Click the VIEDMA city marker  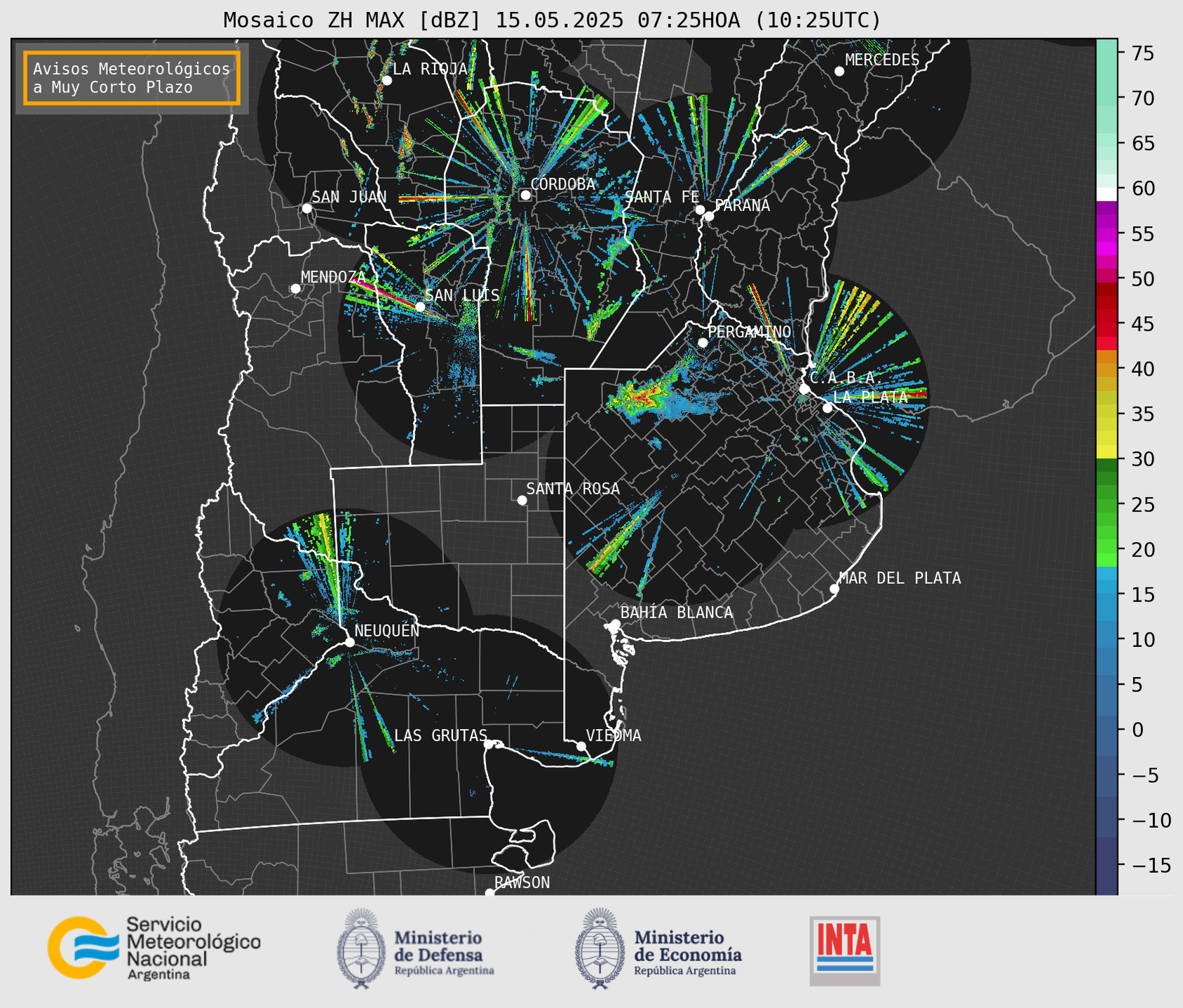click(x=581, y=746)
